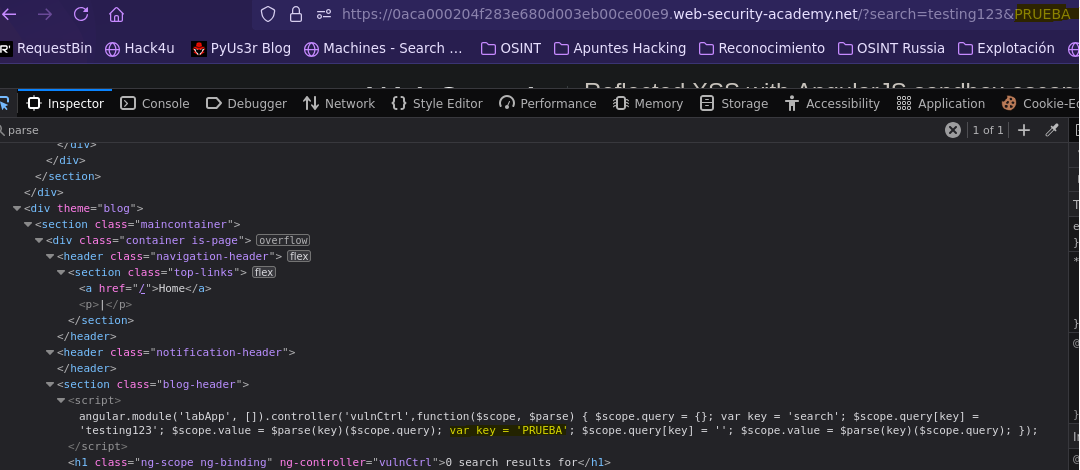Screen dimensions: 1080x470
Task: Select the Home anchor element row
Action: point(145,288)
